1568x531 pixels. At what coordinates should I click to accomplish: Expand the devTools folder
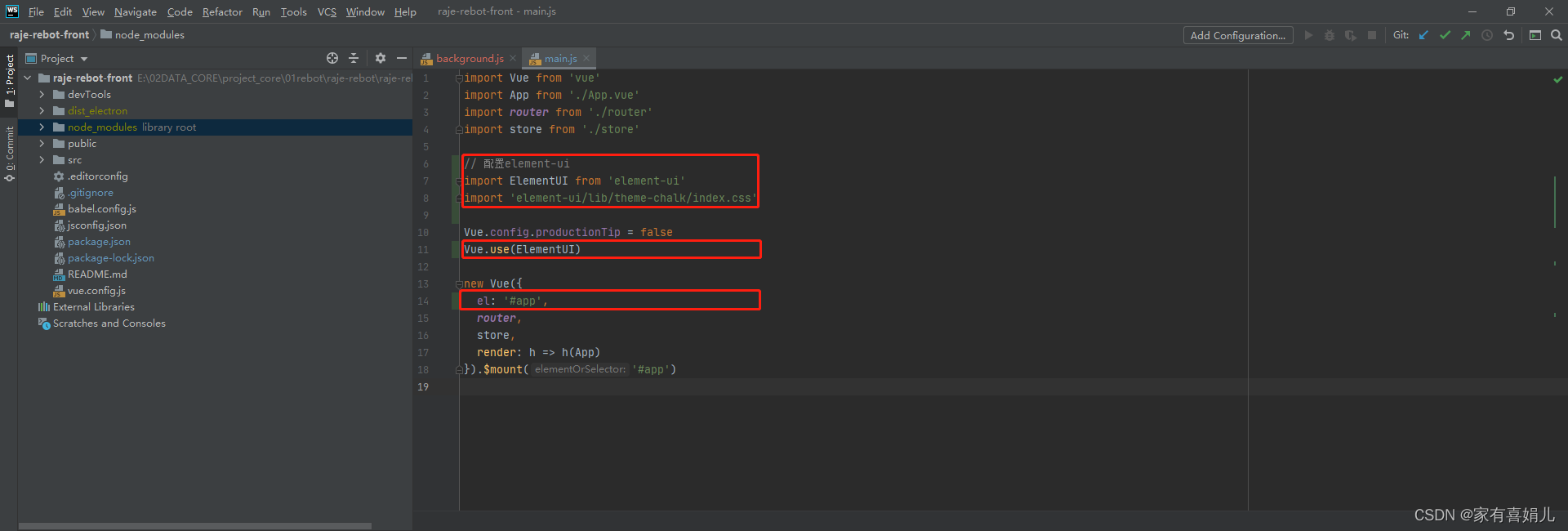pos(42,95)
